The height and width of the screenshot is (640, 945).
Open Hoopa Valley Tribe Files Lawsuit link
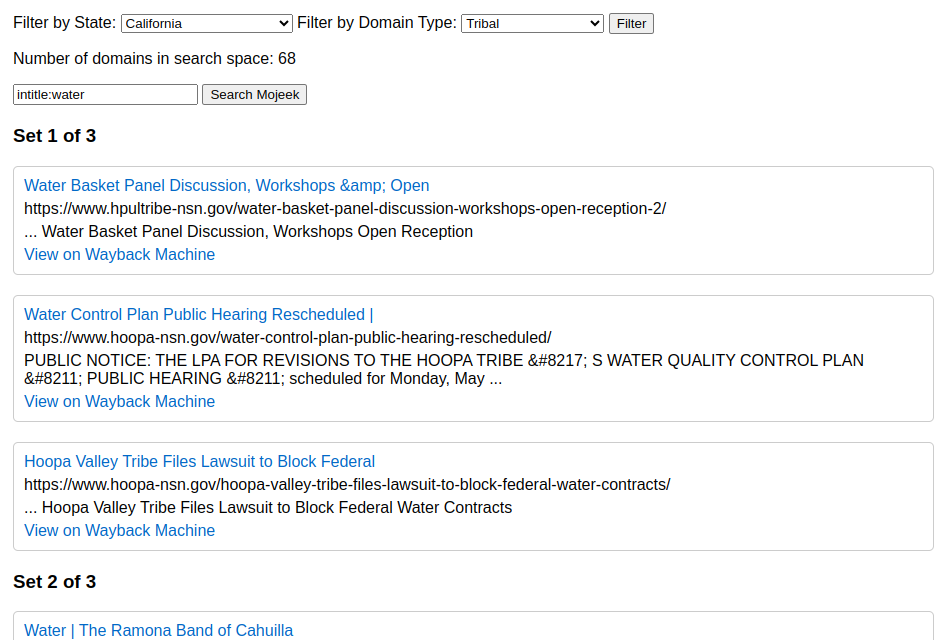[199, 462]
